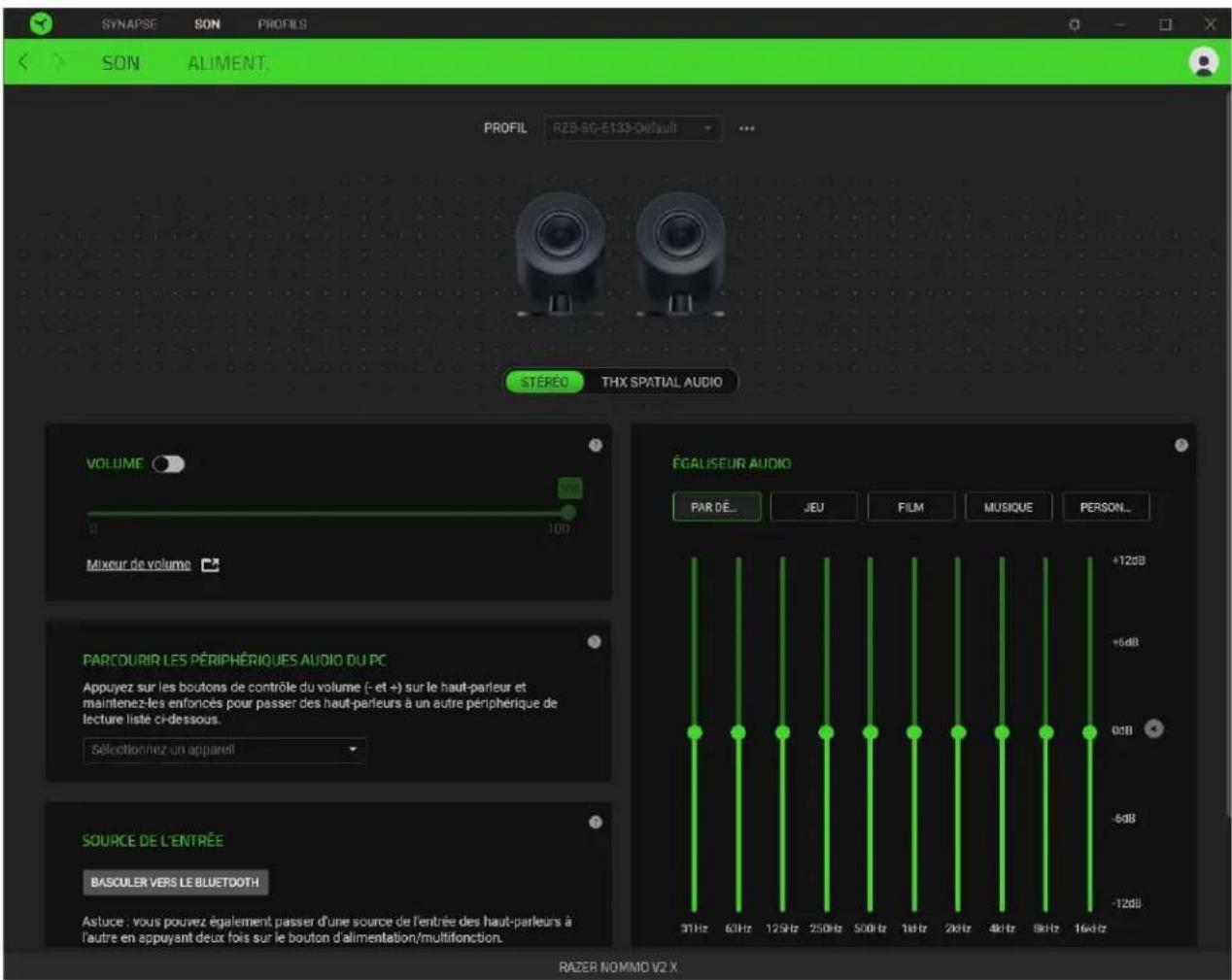Click the SOURCE DE L'ENTRÉE heading

pyautogui.click(x=153, y=840)
